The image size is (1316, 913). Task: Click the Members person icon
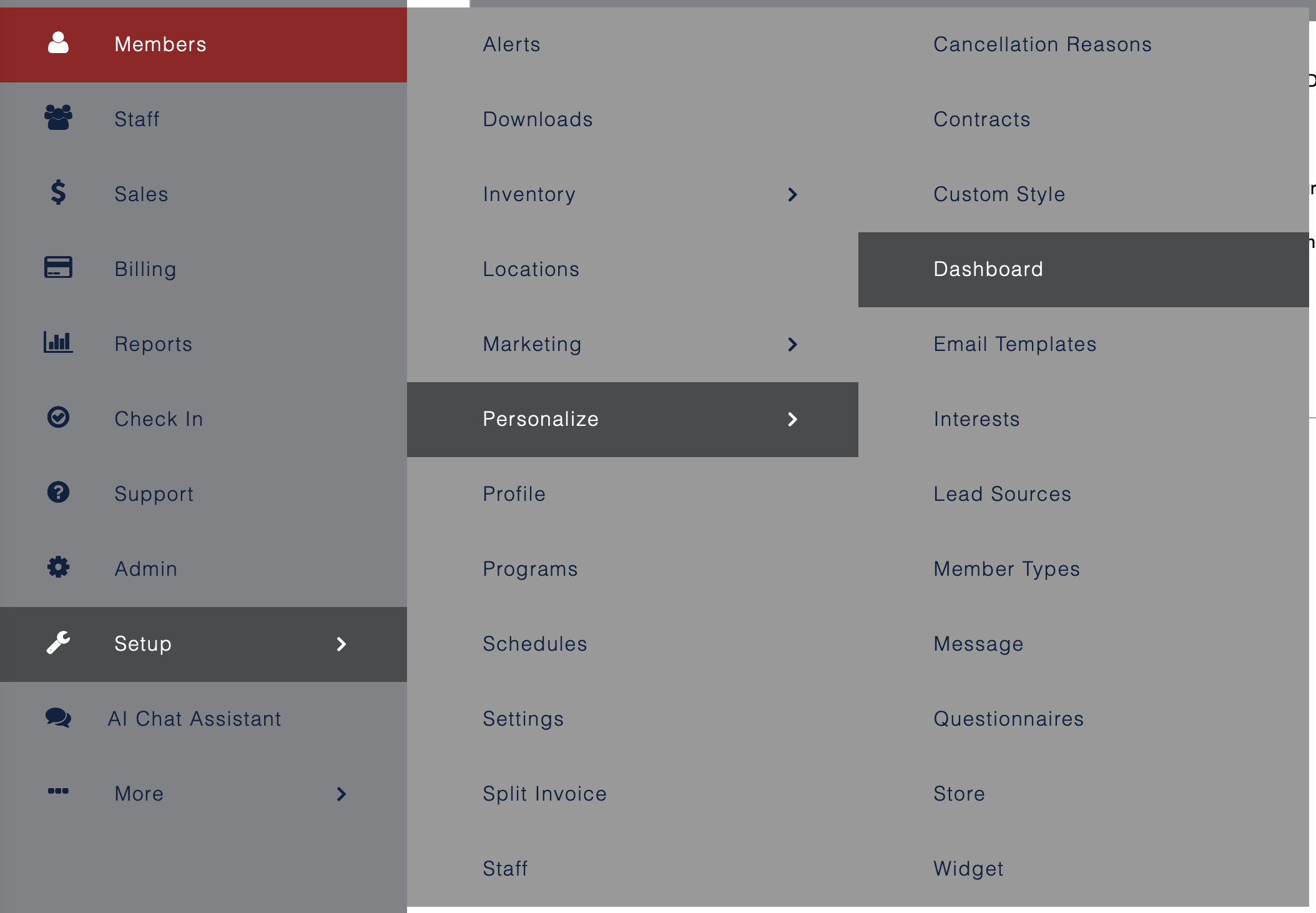coord(58,43)
